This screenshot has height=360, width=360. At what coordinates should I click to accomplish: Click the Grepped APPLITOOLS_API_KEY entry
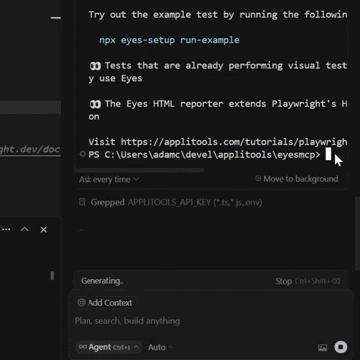tap(170, 202)
